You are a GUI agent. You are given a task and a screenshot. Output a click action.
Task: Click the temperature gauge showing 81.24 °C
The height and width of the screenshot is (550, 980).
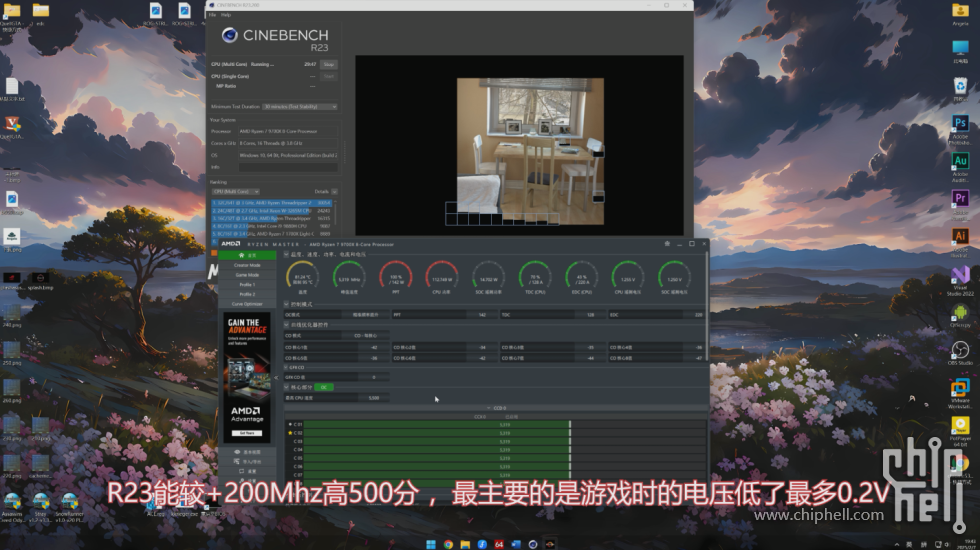[x=302, y=276]
